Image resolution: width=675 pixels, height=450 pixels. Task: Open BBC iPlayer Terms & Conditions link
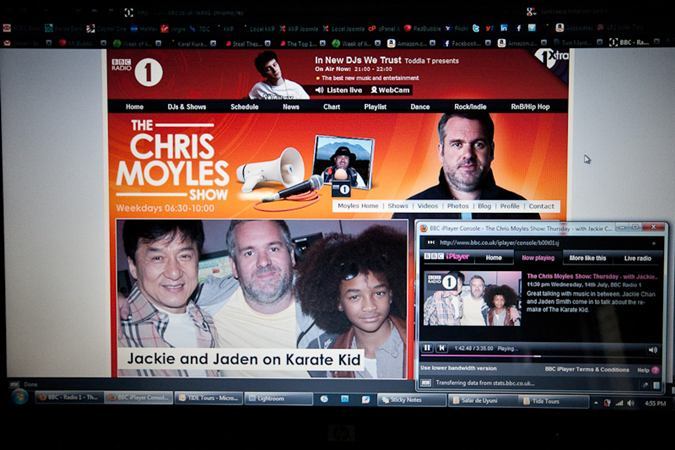point(587,369)
